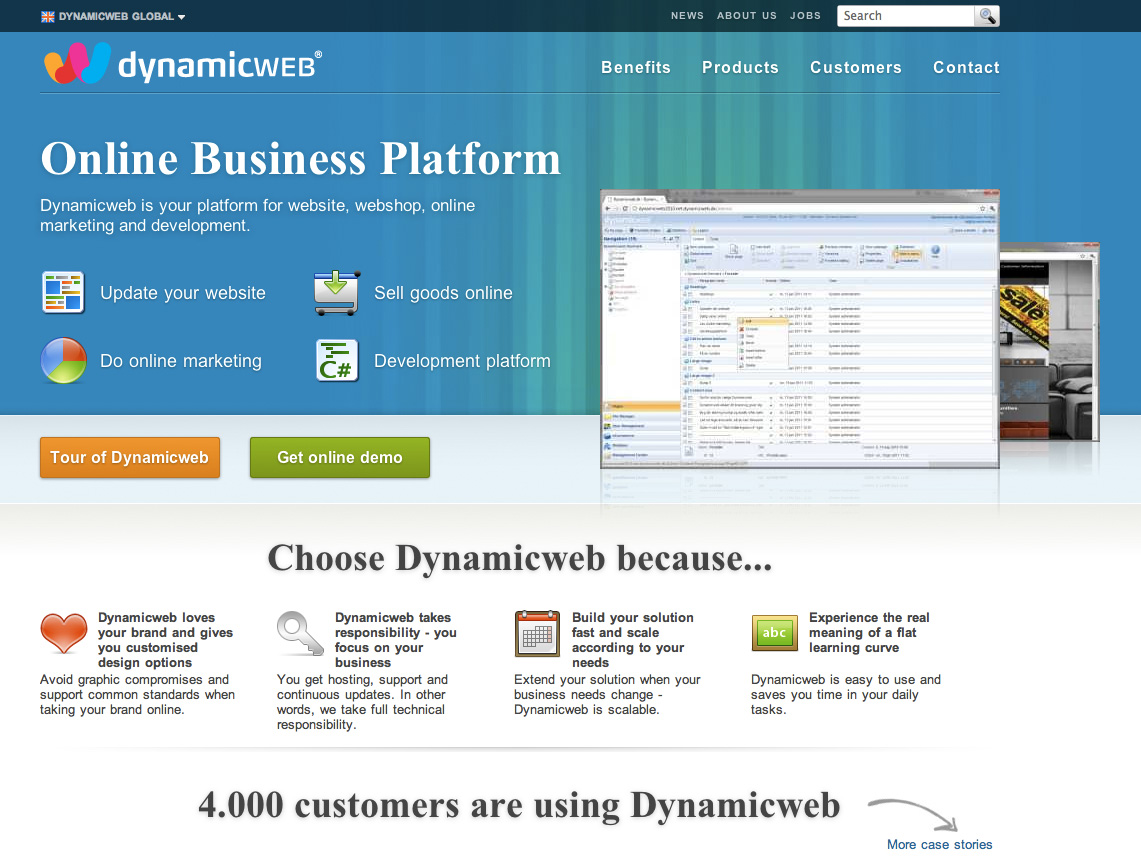Open the News link
The width and height of the screenshot is (1141, 865).
(x=687, y=15)
